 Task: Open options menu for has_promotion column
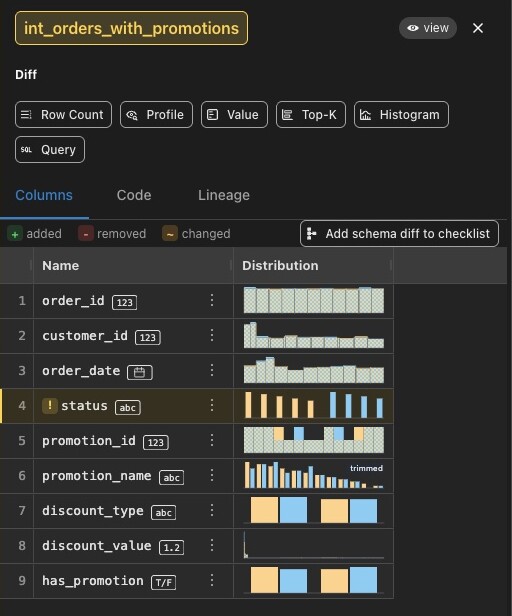point(212,580)
